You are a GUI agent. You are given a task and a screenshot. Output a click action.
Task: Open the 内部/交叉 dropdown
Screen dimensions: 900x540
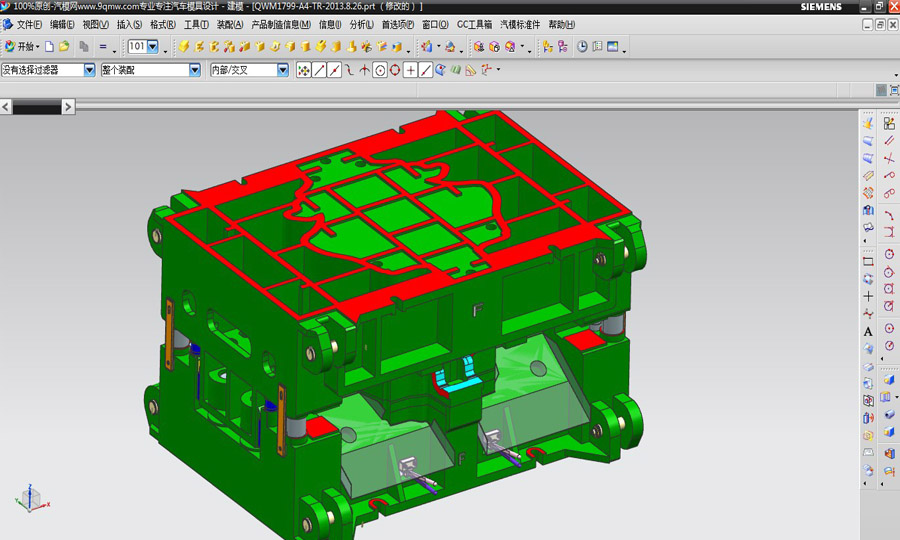(x=283, y=70)
